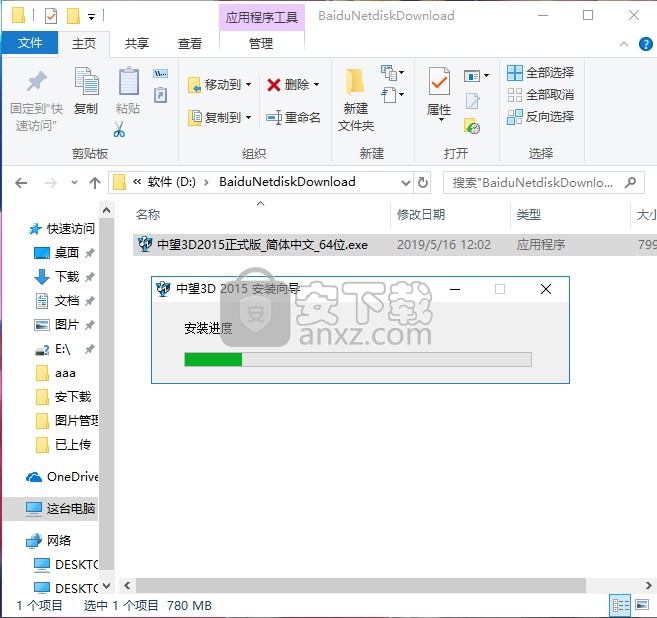Click the horizontal scrollbar of file list
Screen dimensions: 657x618
(360, 585)
